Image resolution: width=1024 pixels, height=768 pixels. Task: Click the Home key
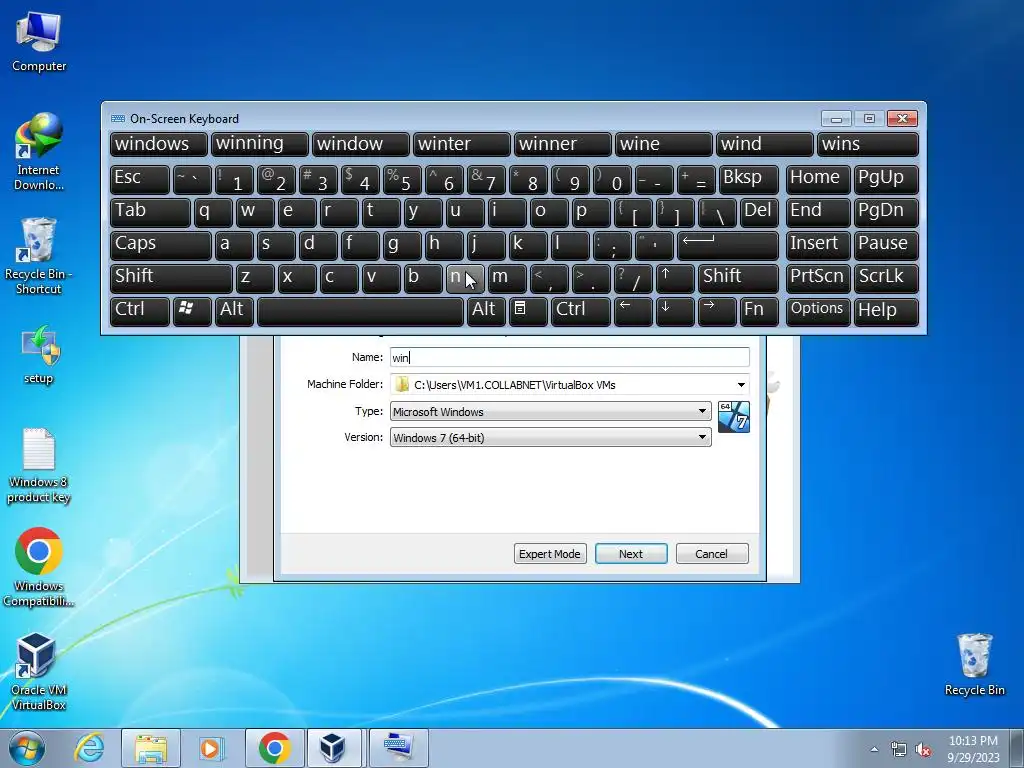[x=818, y=180]
